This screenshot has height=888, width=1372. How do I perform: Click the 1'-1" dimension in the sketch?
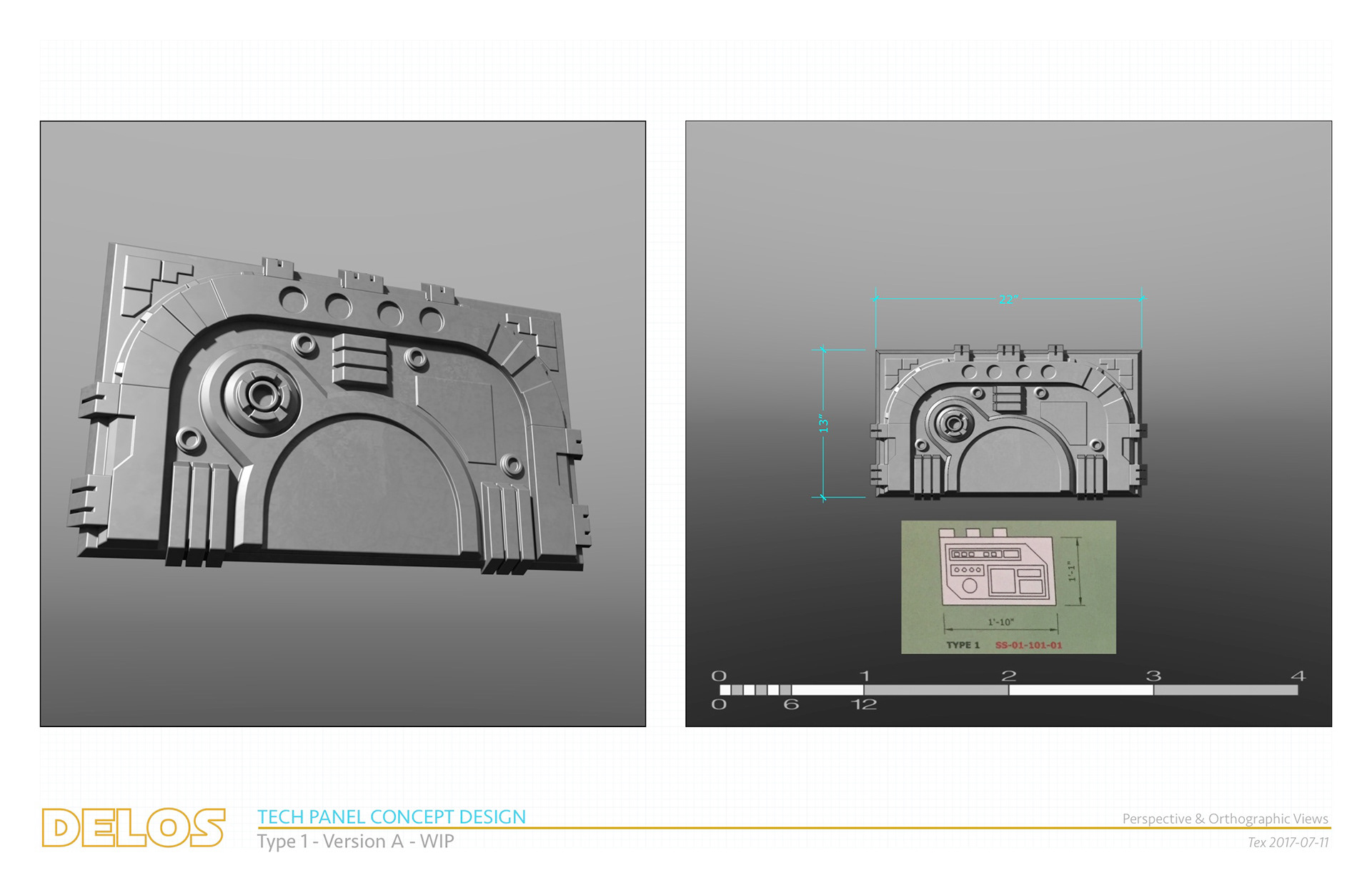(1072, 571)
